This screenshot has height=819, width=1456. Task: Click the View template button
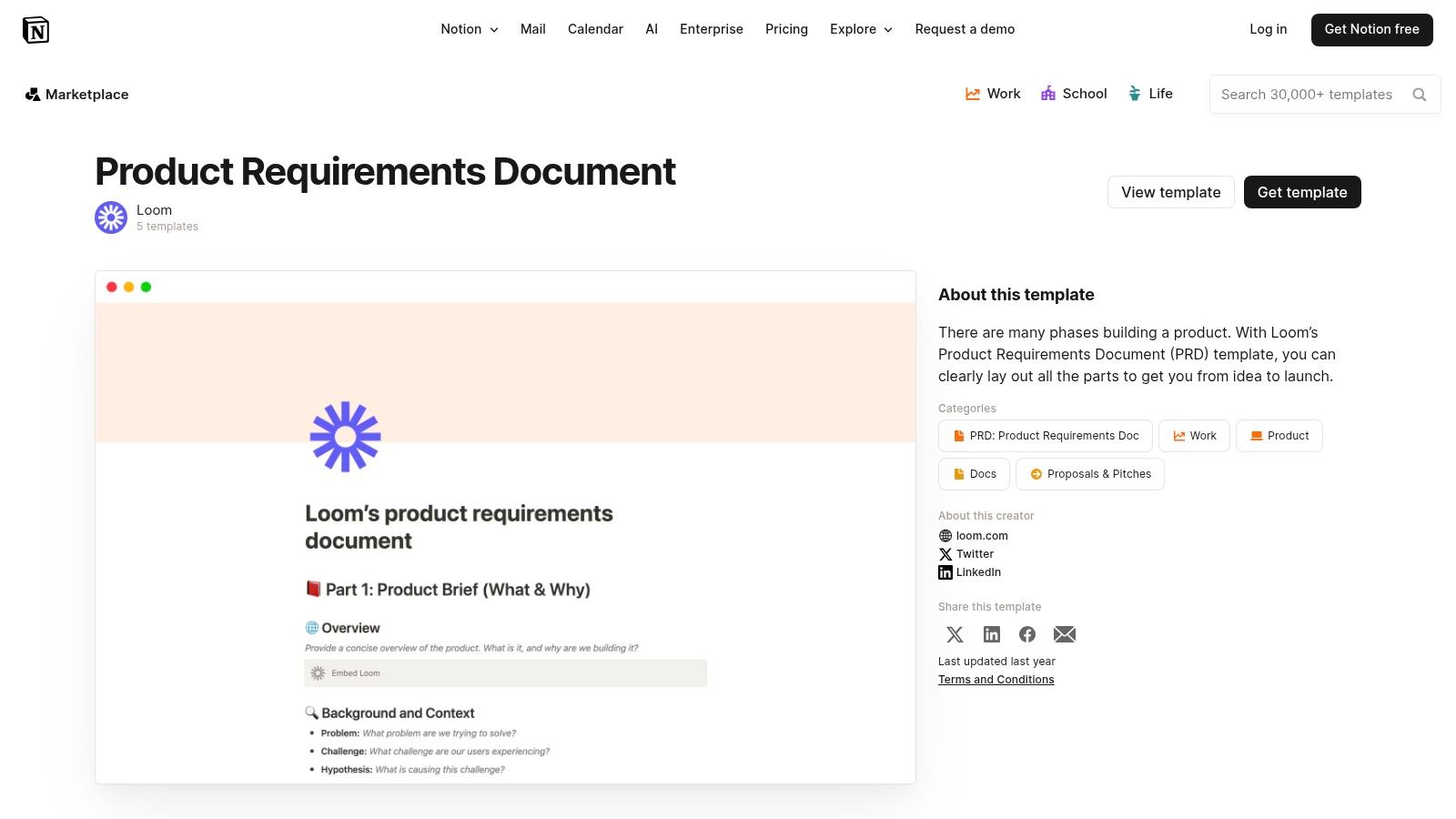[1170, 192]
